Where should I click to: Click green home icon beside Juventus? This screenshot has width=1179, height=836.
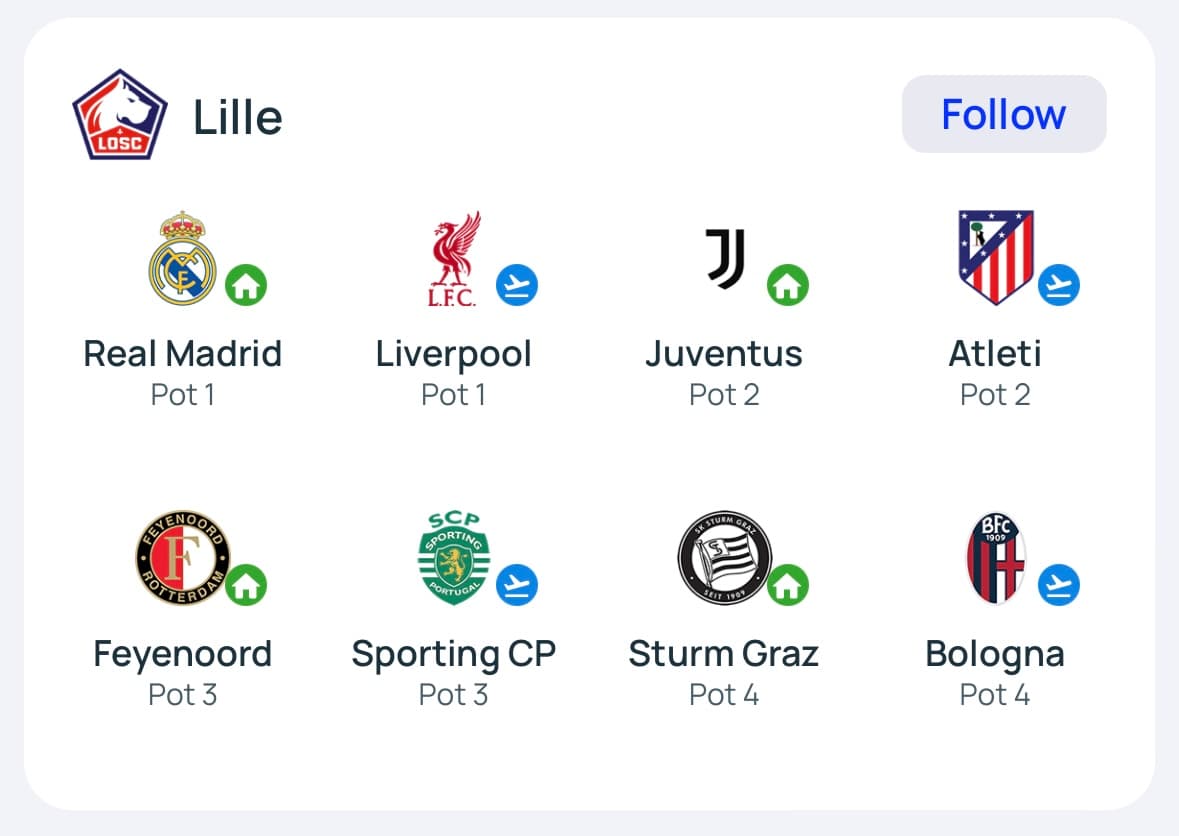point(788,286)
